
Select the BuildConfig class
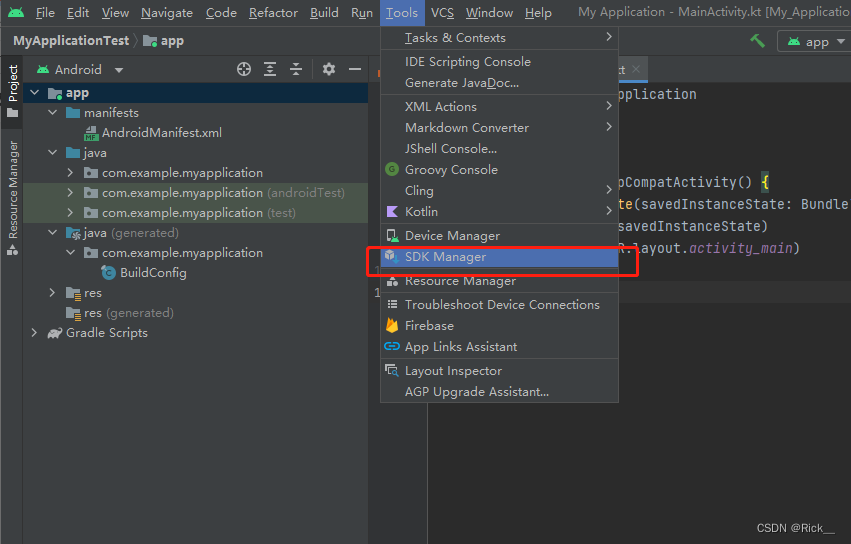click(153, 273)
